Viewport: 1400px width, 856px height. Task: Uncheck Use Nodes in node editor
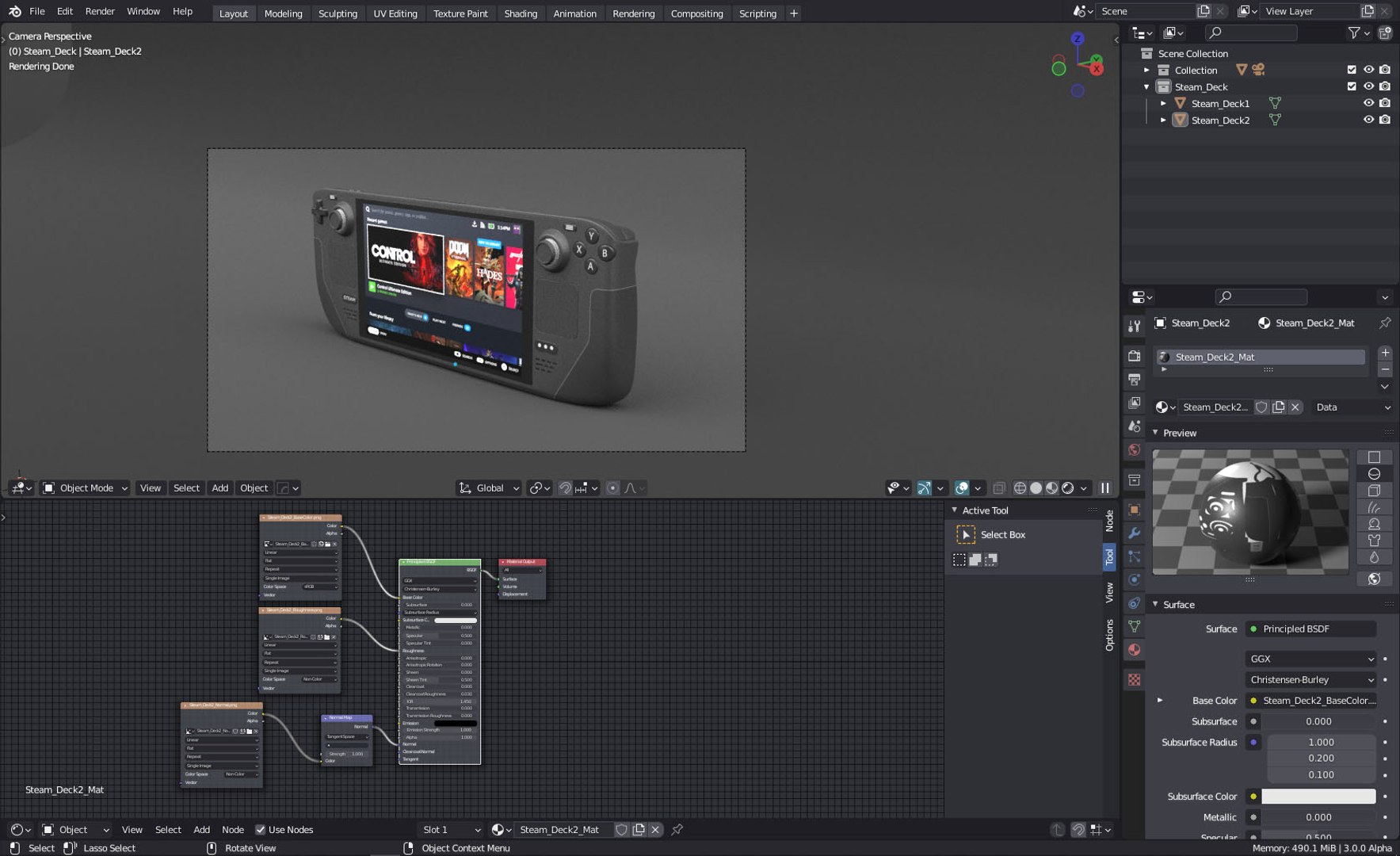pyautogui.click(x=260, y=830)
